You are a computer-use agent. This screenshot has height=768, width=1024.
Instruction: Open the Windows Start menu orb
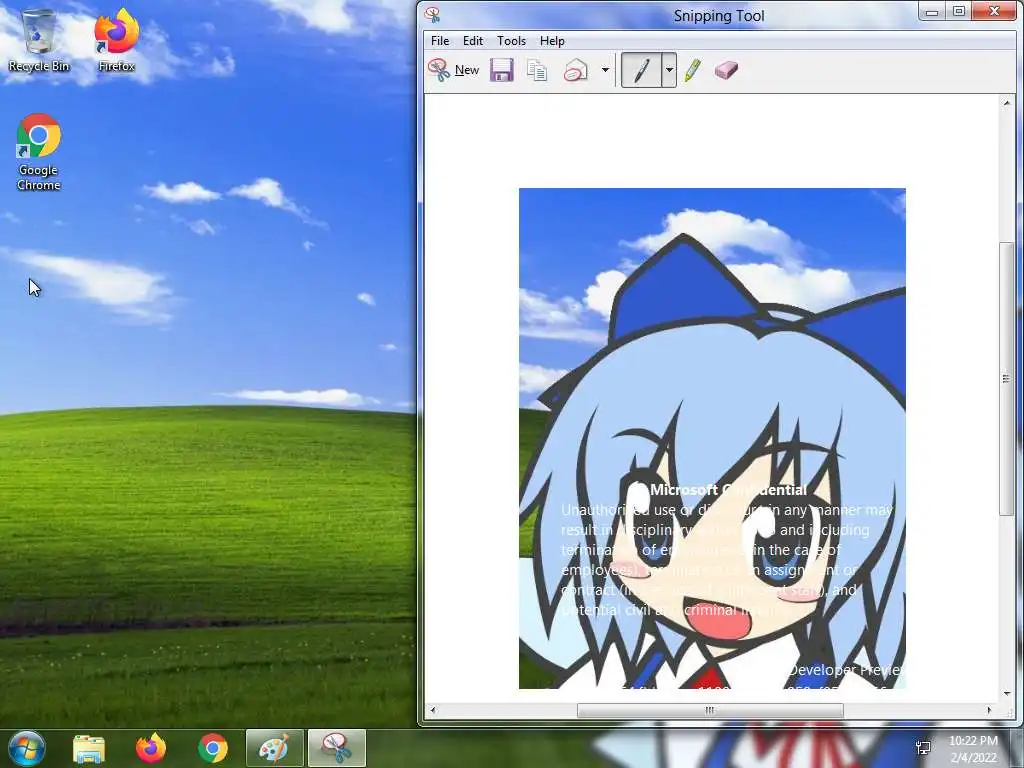click(x=26, y=748)
